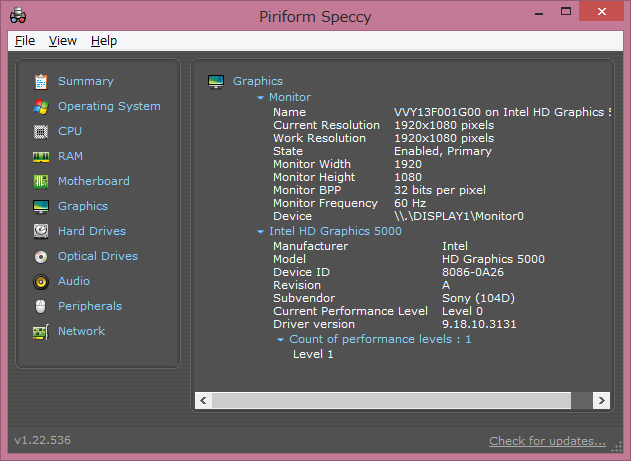This screenshot has height=461, width=631.
Task: Open the View menu
Action: pos(63,41)
